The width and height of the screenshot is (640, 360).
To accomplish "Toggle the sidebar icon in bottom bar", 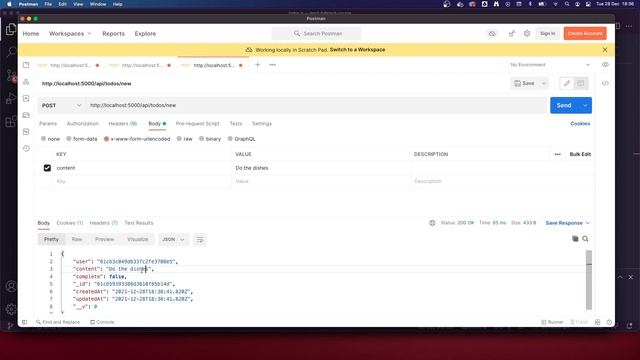I will [24, 322].
